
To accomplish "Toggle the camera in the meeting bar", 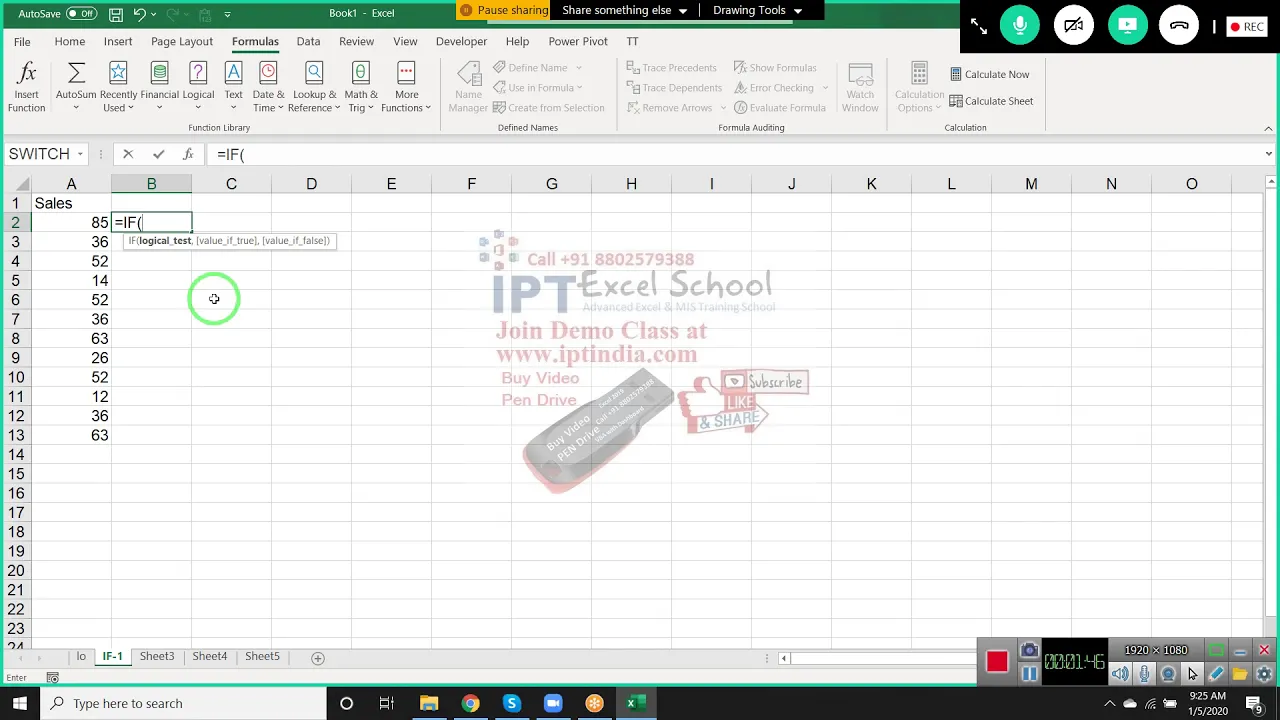I will [x=1074, y=27].
